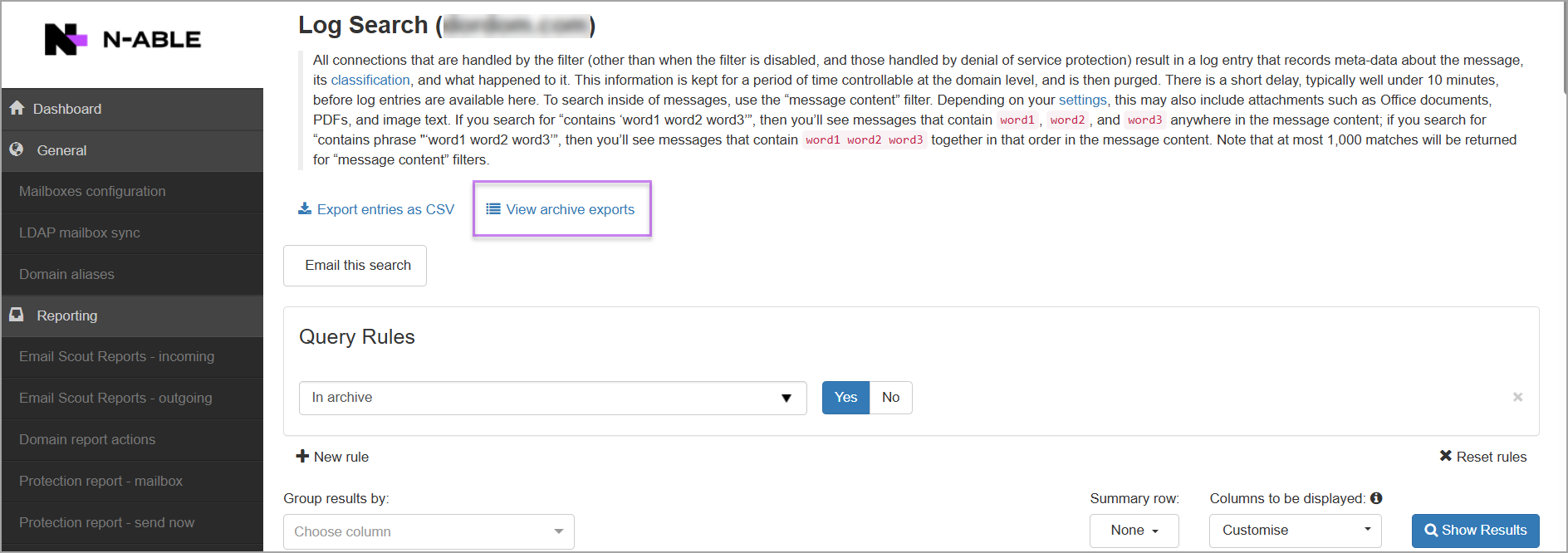This screenshot has height=553, width=1568.
Task: Open Mailboxes configuration in sidebar
Action: tap(92, 192)
